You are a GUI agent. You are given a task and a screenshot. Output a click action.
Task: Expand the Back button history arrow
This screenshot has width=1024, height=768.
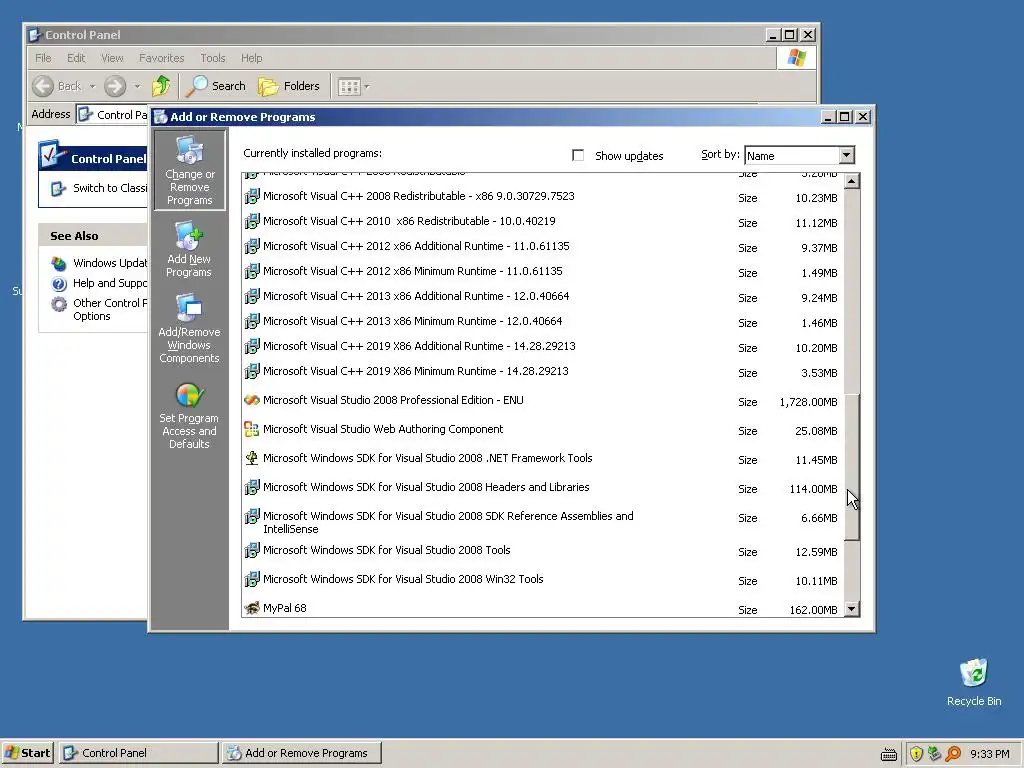pyautogui.click(x=92, y=86)
